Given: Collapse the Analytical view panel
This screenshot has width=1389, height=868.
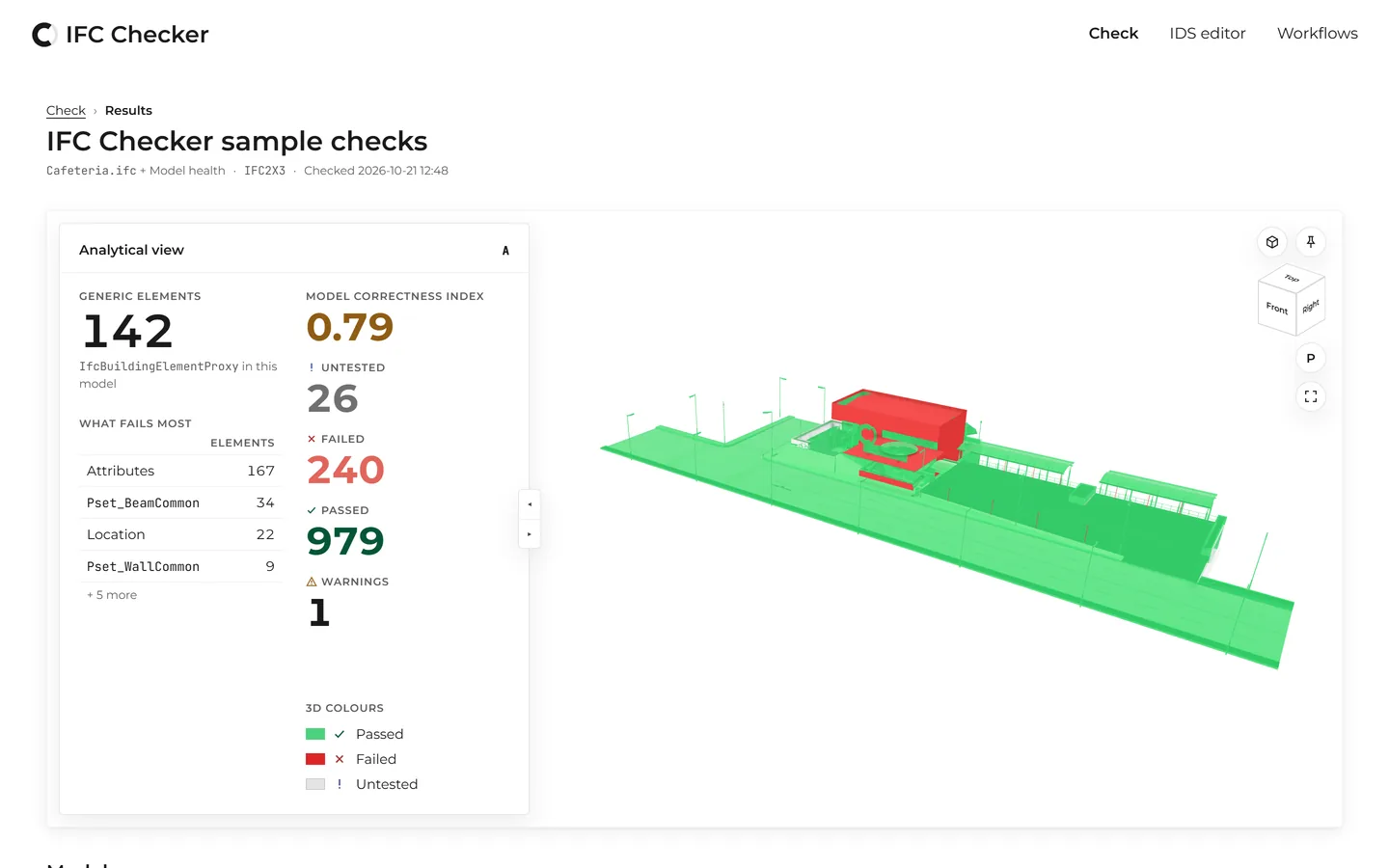Looking at the screenshot, I should click(x=505, y=251).
